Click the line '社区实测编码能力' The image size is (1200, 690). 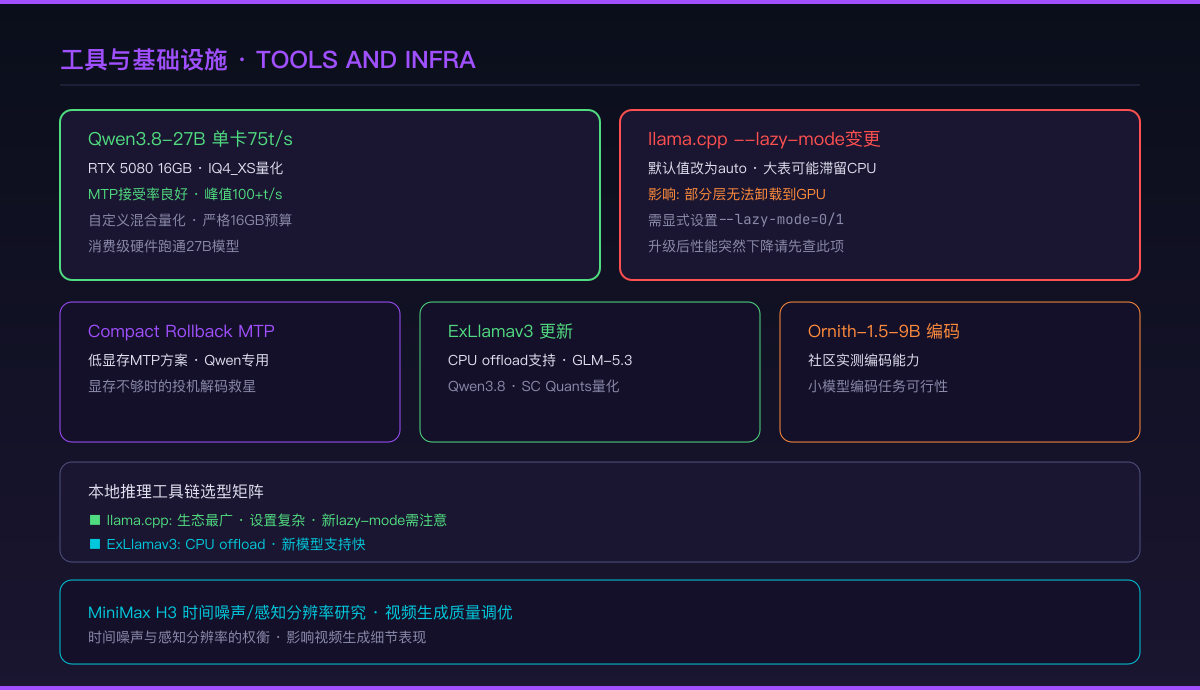[x=864, y=360]
